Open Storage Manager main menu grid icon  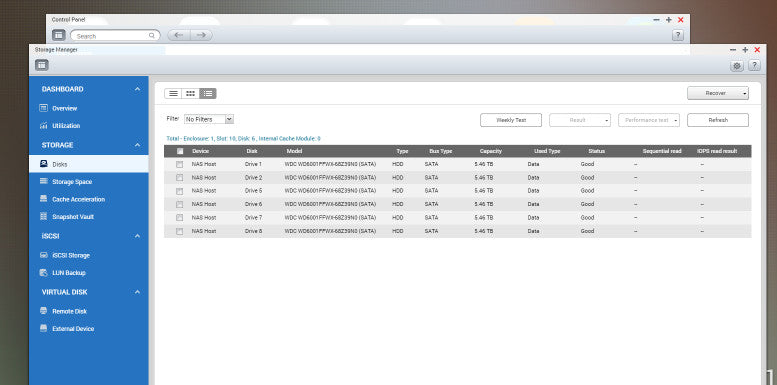[42, 65]
